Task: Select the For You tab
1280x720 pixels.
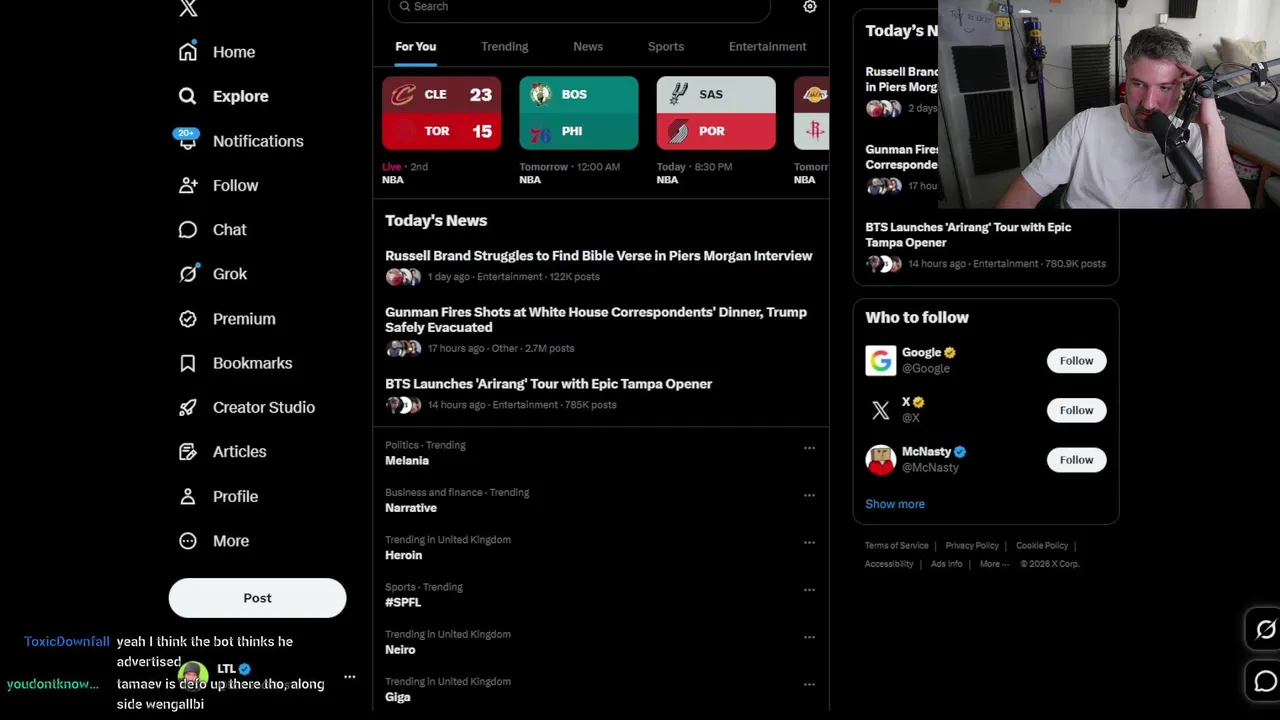Action: point(415,46)
